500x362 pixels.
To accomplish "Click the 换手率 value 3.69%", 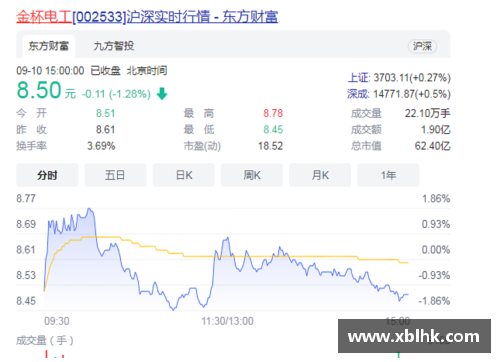I will click(101, 146).
